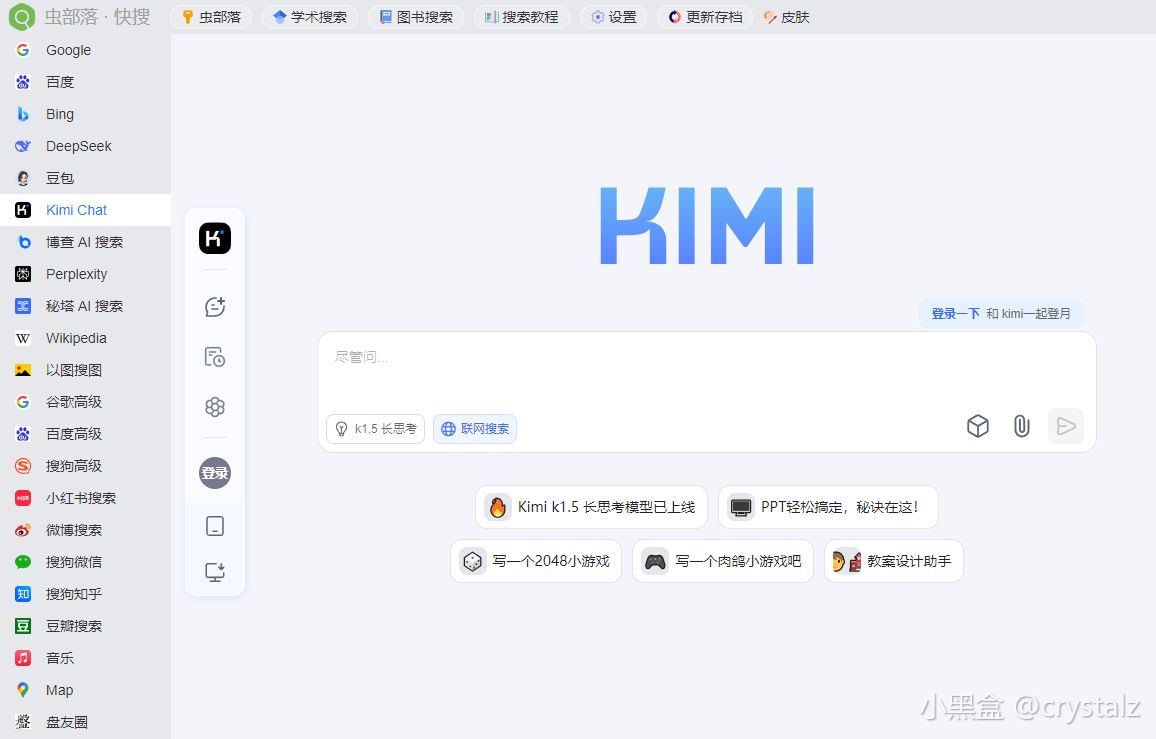Select 谷歌高级 in the sidebar

tap(86, 402)
